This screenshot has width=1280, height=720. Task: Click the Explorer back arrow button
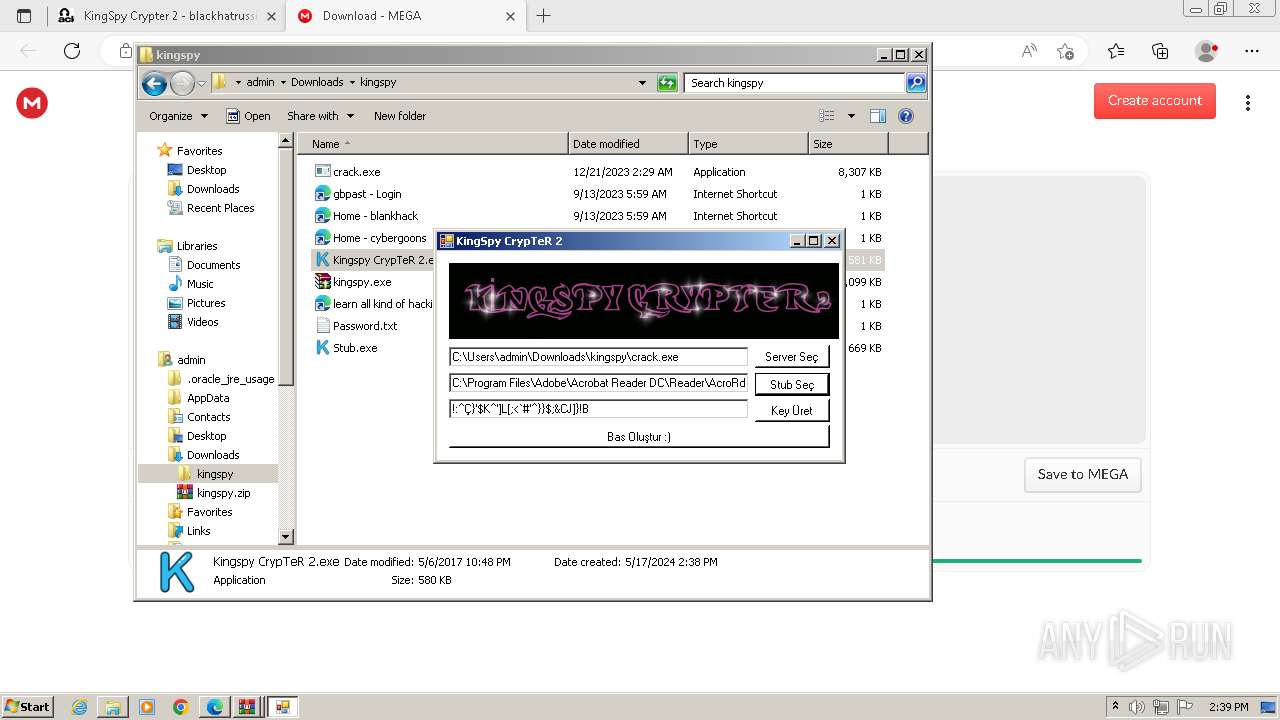tap(154, 83)
